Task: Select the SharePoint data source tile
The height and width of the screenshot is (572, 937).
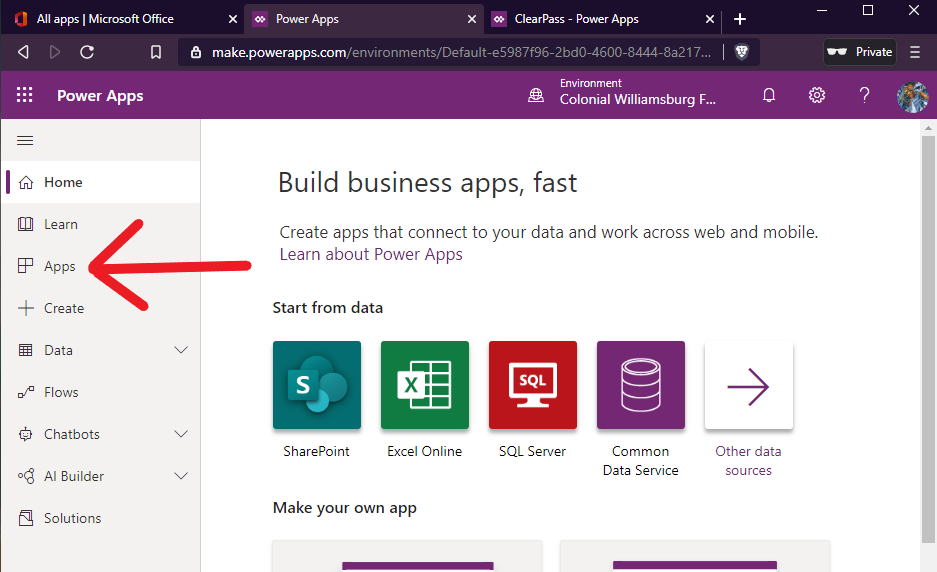Action: click(317, 385)
